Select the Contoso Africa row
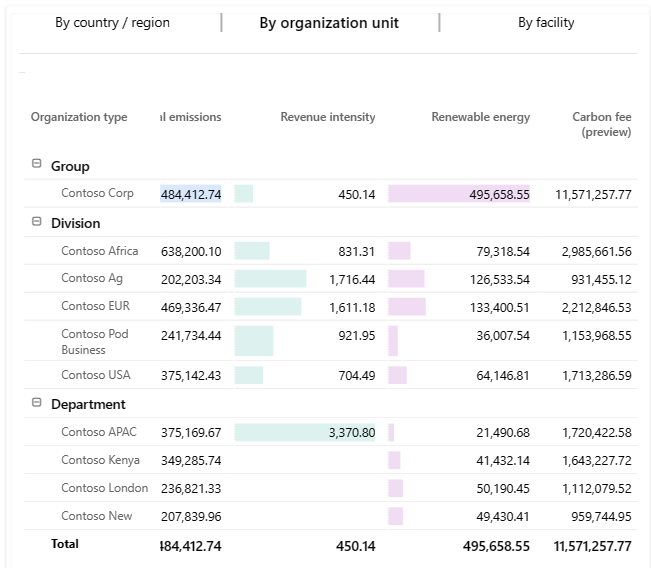The height and width of the screenshot is (568, 651). coord(100,251)
